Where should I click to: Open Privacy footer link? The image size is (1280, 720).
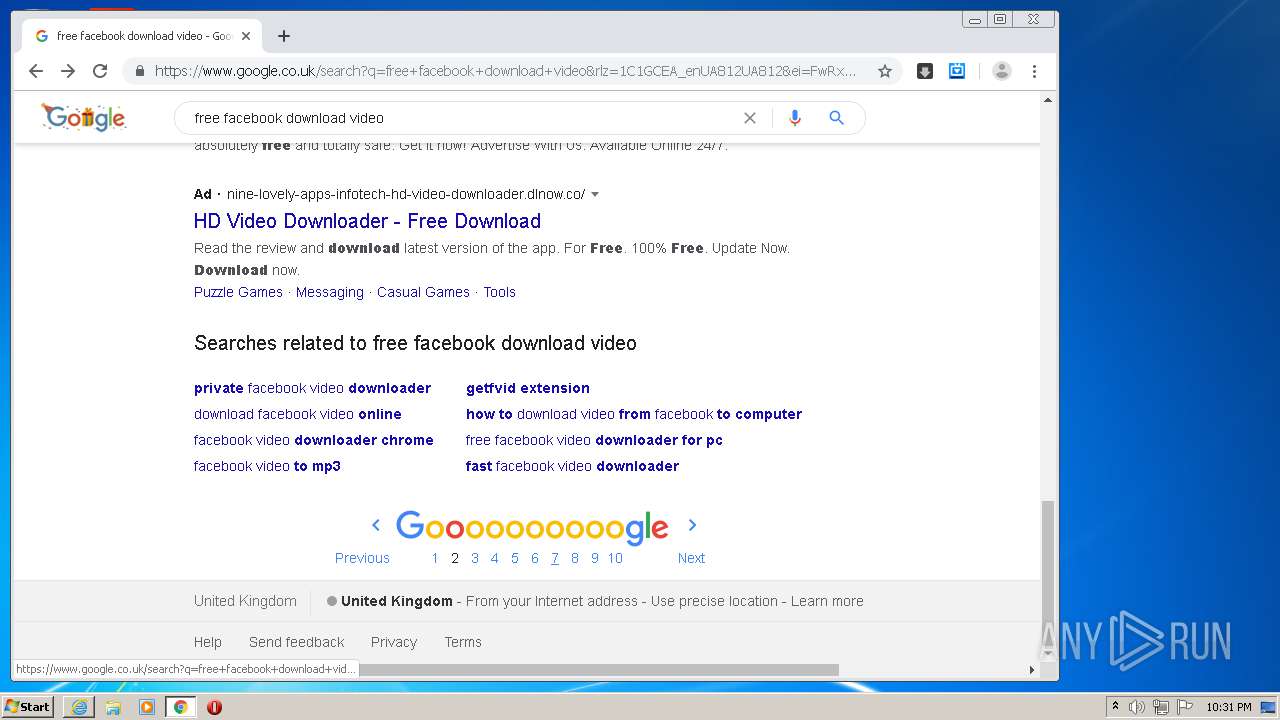[x=394, y=642]
